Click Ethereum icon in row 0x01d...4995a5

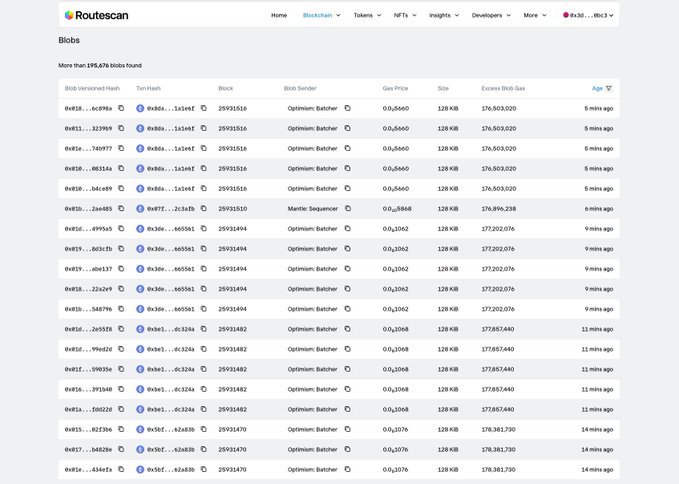(140, 229)
